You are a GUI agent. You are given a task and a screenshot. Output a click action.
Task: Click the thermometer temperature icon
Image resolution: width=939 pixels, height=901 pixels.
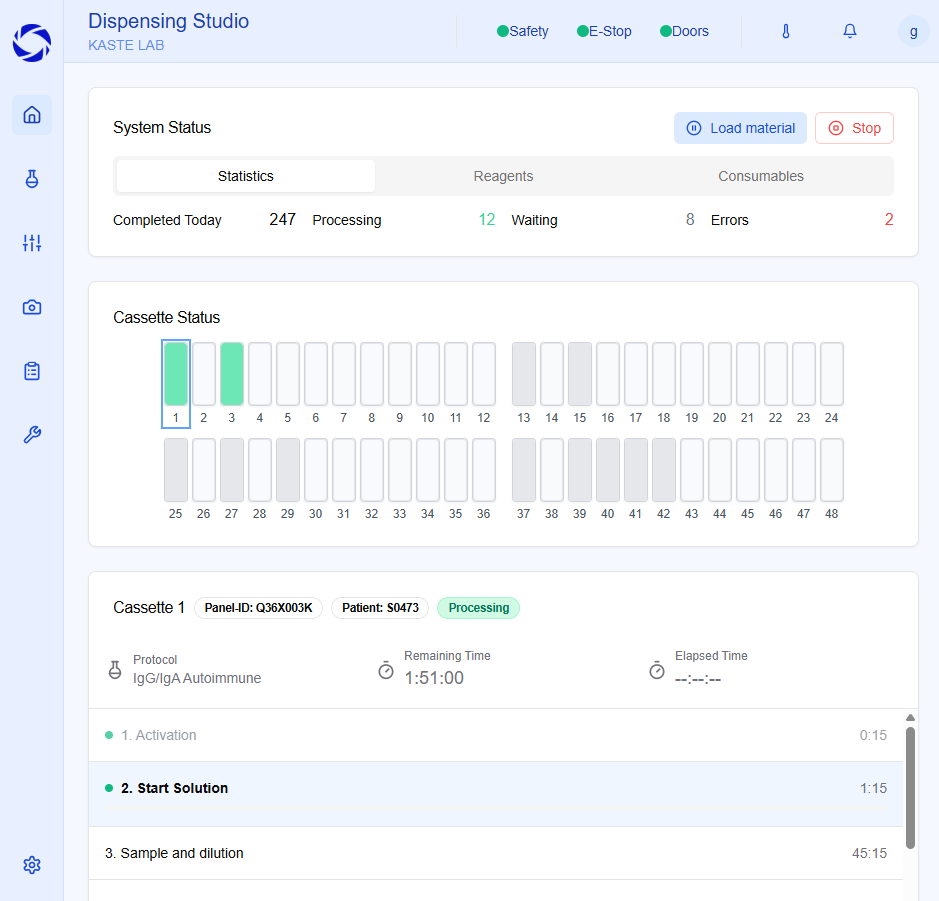coord(786,31)
